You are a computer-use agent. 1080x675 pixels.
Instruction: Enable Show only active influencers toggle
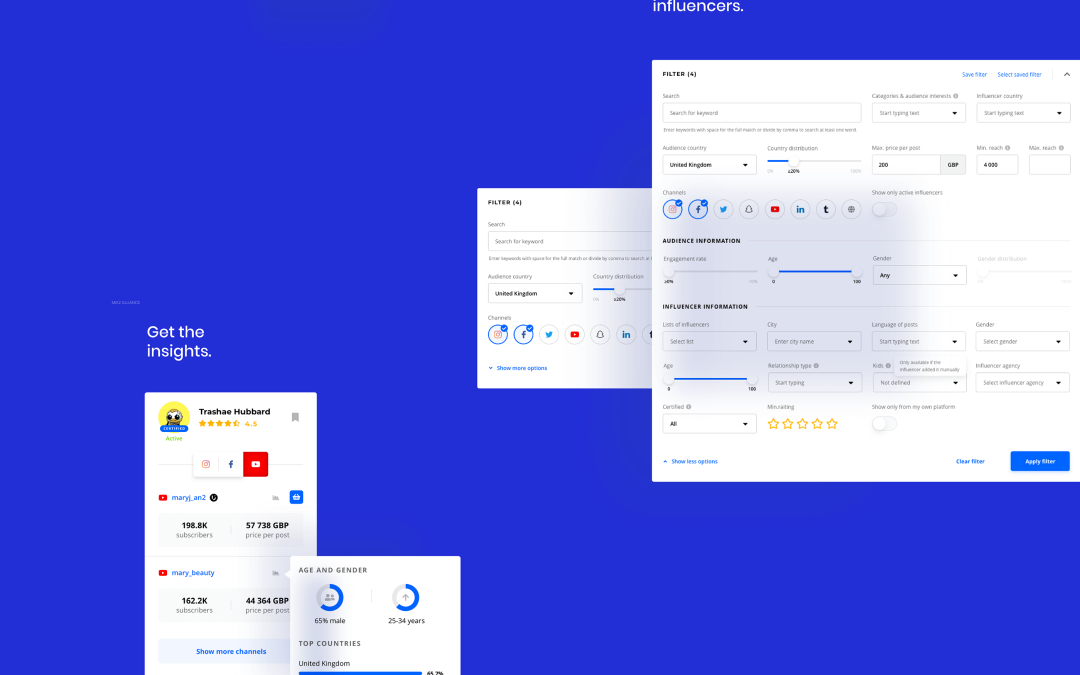(884, 209)
